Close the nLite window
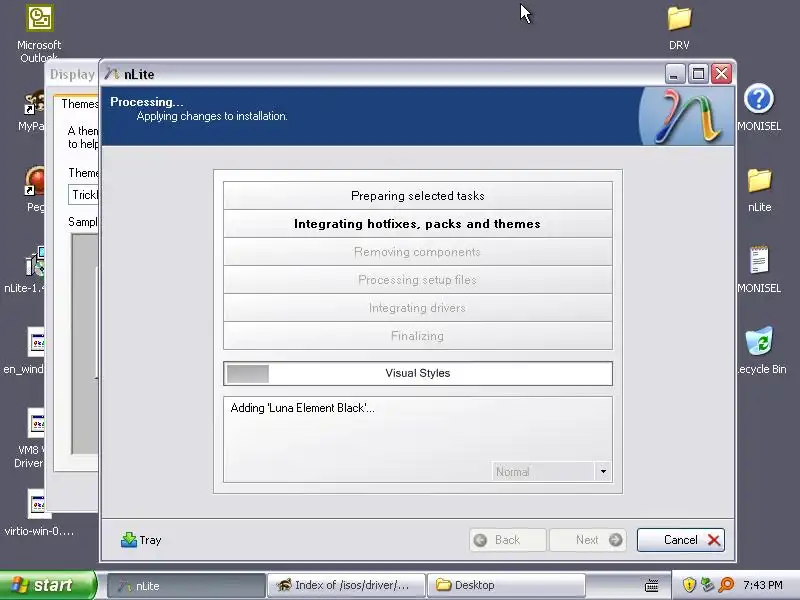This screenshot has width=800, height=600. [x=721, y=74]
